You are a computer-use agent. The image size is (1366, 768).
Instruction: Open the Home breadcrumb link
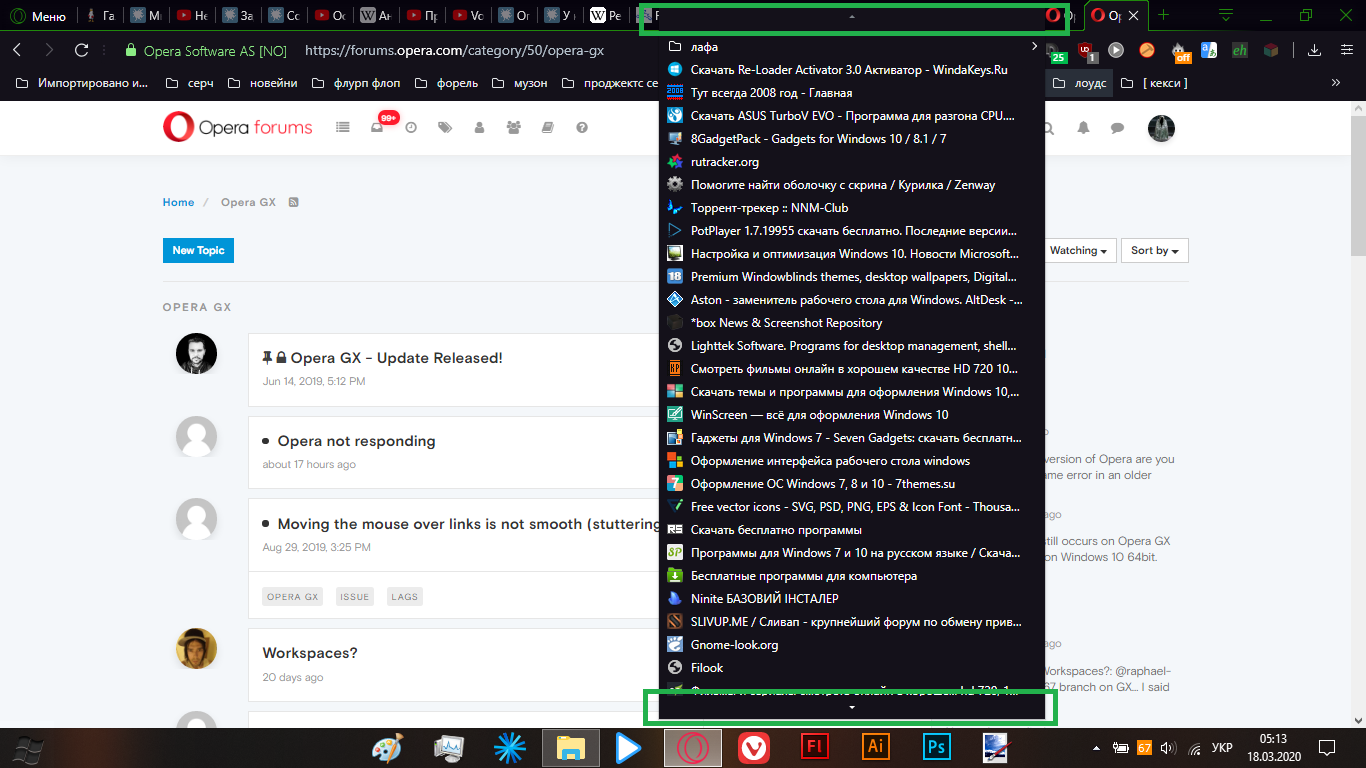(x=178, y=202)
